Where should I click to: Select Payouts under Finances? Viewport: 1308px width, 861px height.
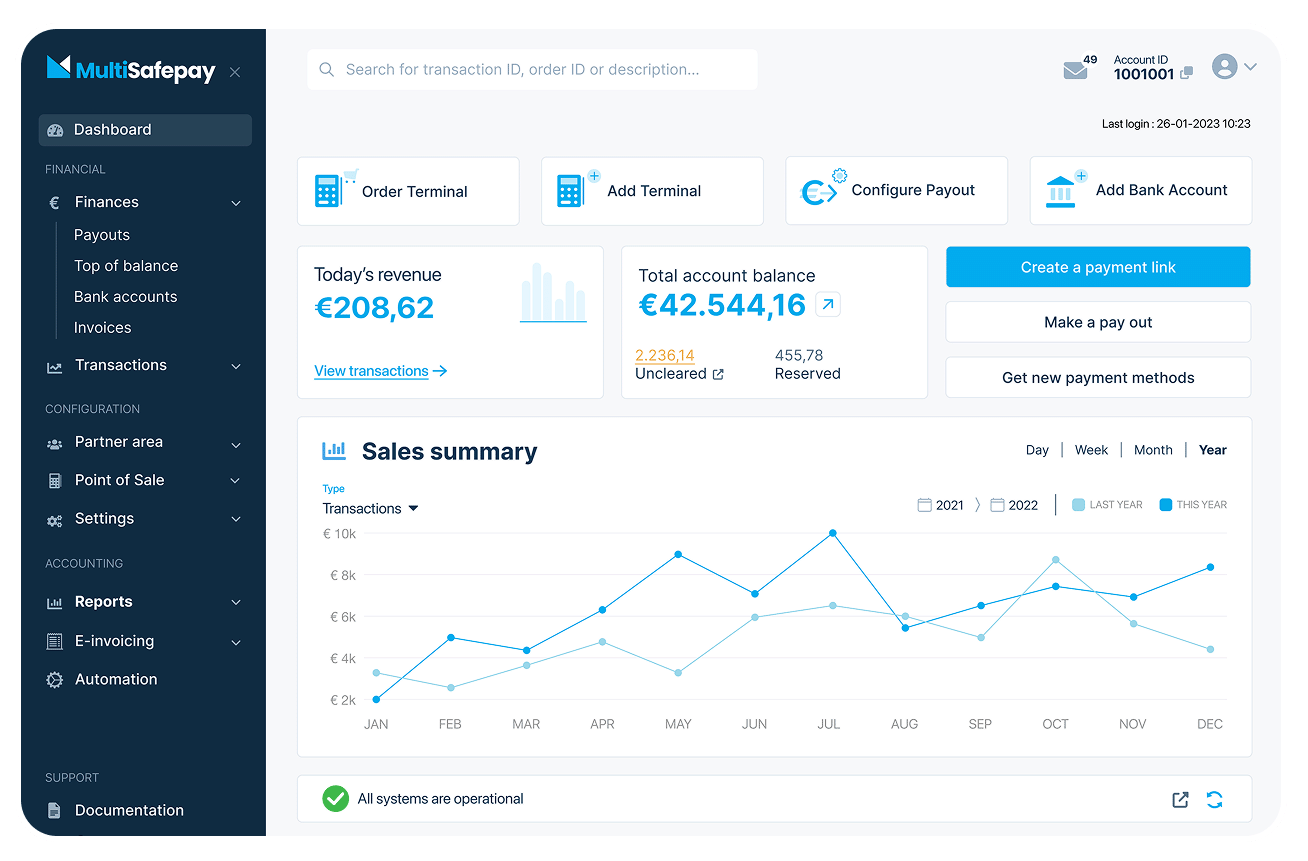[102, 235]
